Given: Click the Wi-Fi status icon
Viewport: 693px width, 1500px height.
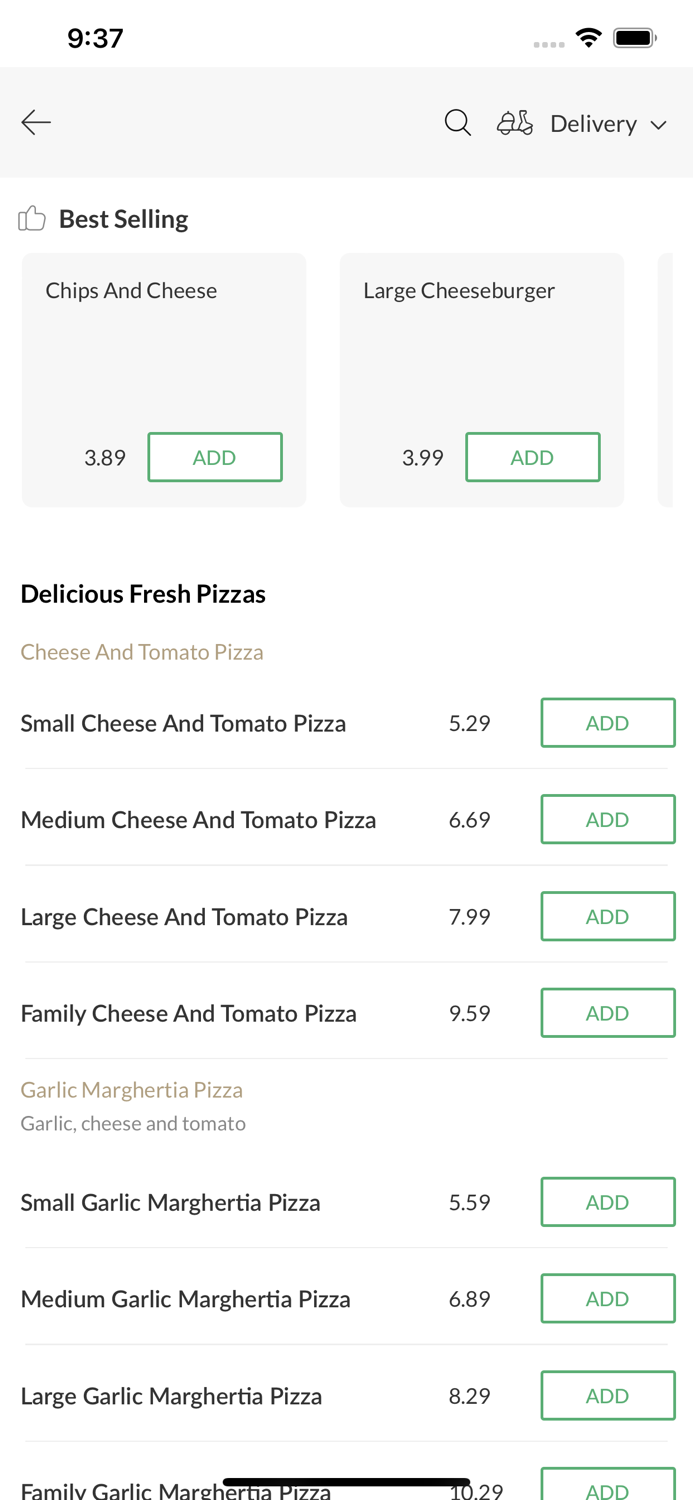Looking at the screenshot, I should (589, 36).
